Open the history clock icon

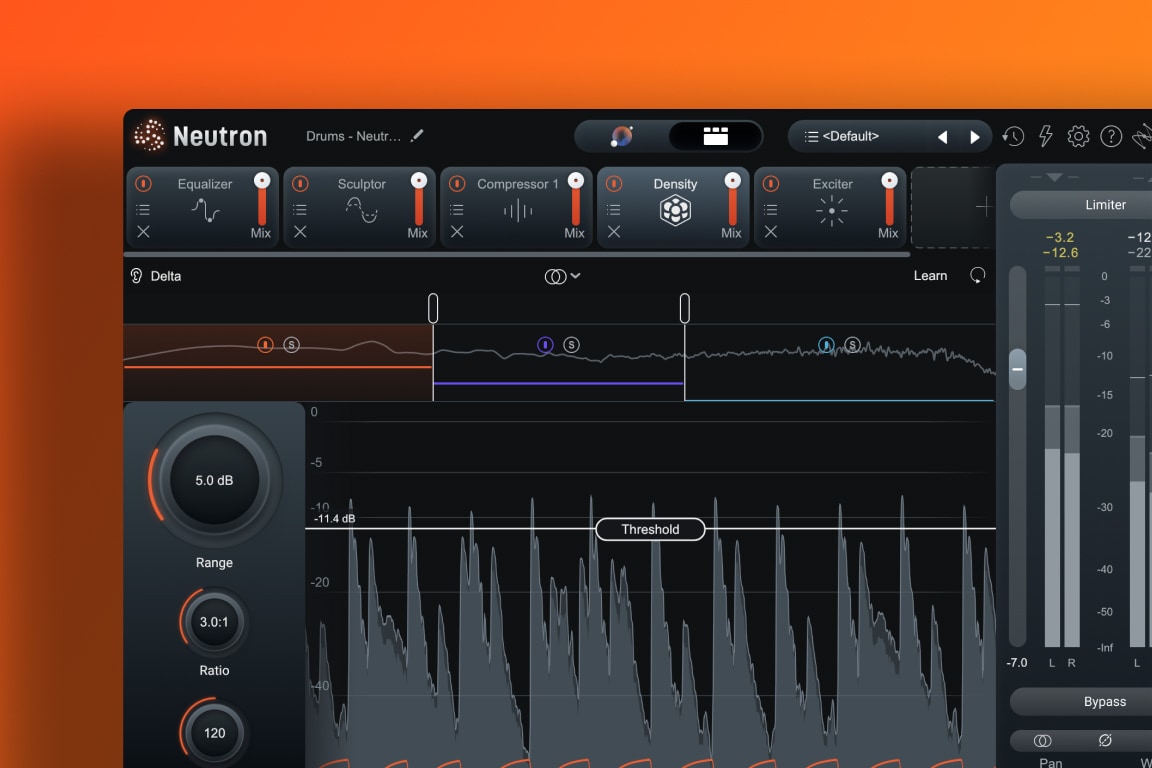(1013, 137)
